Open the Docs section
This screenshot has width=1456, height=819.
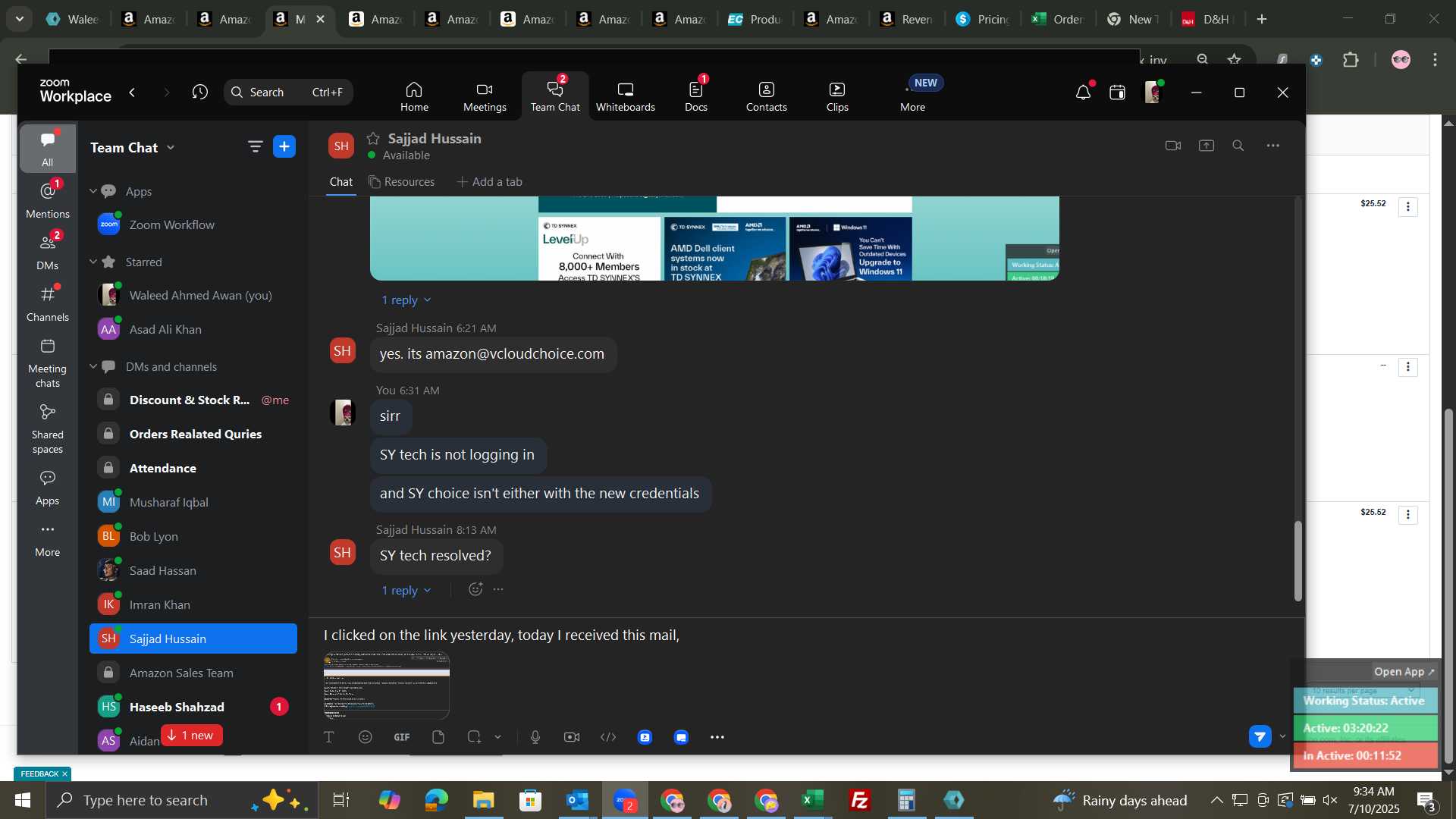[695, 96]
